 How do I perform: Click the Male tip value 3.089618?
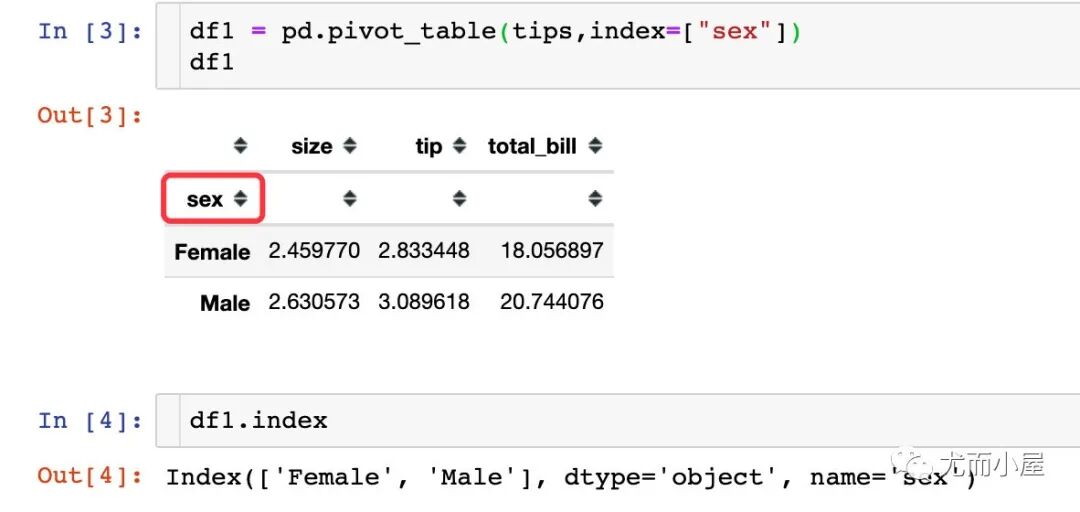(x=424, y=302)
